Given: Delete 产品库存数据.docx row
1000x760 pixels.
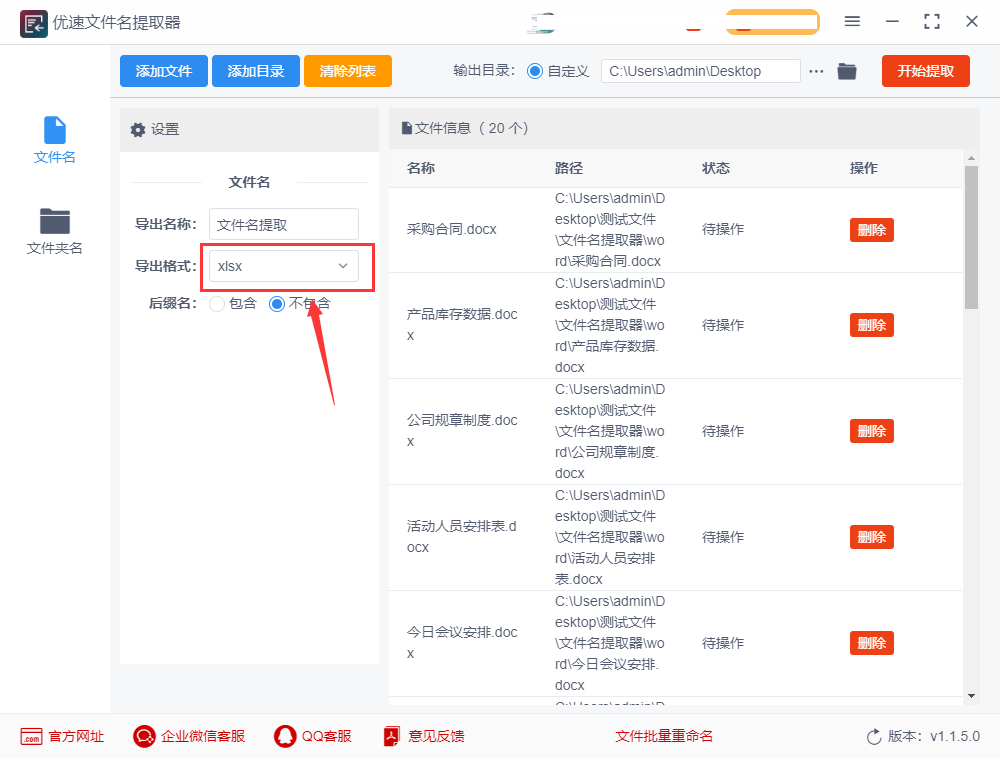Looking at the screenshot, I should point(872,325).
